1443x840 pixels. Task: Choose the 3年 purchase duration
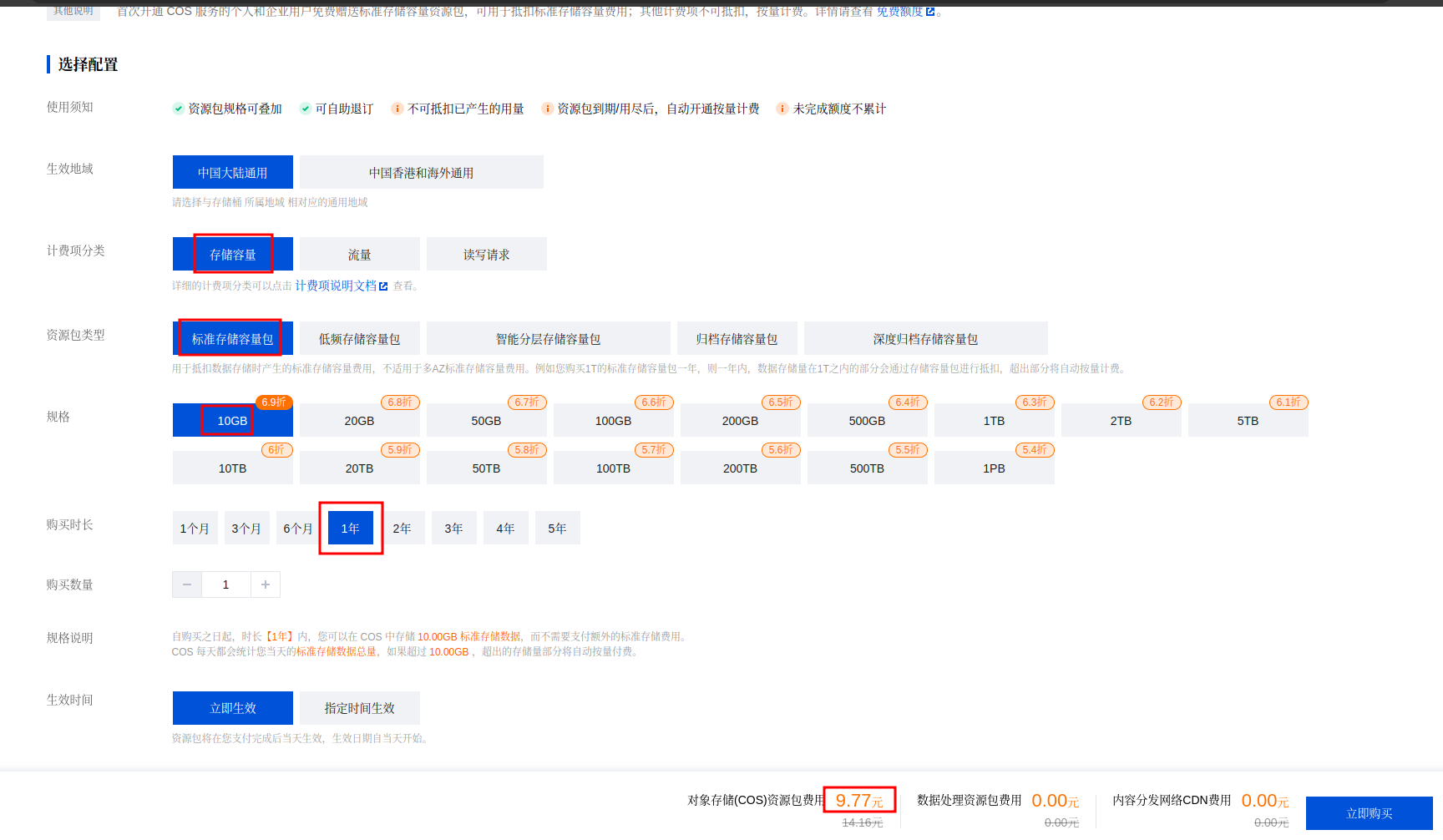(453, 529)
